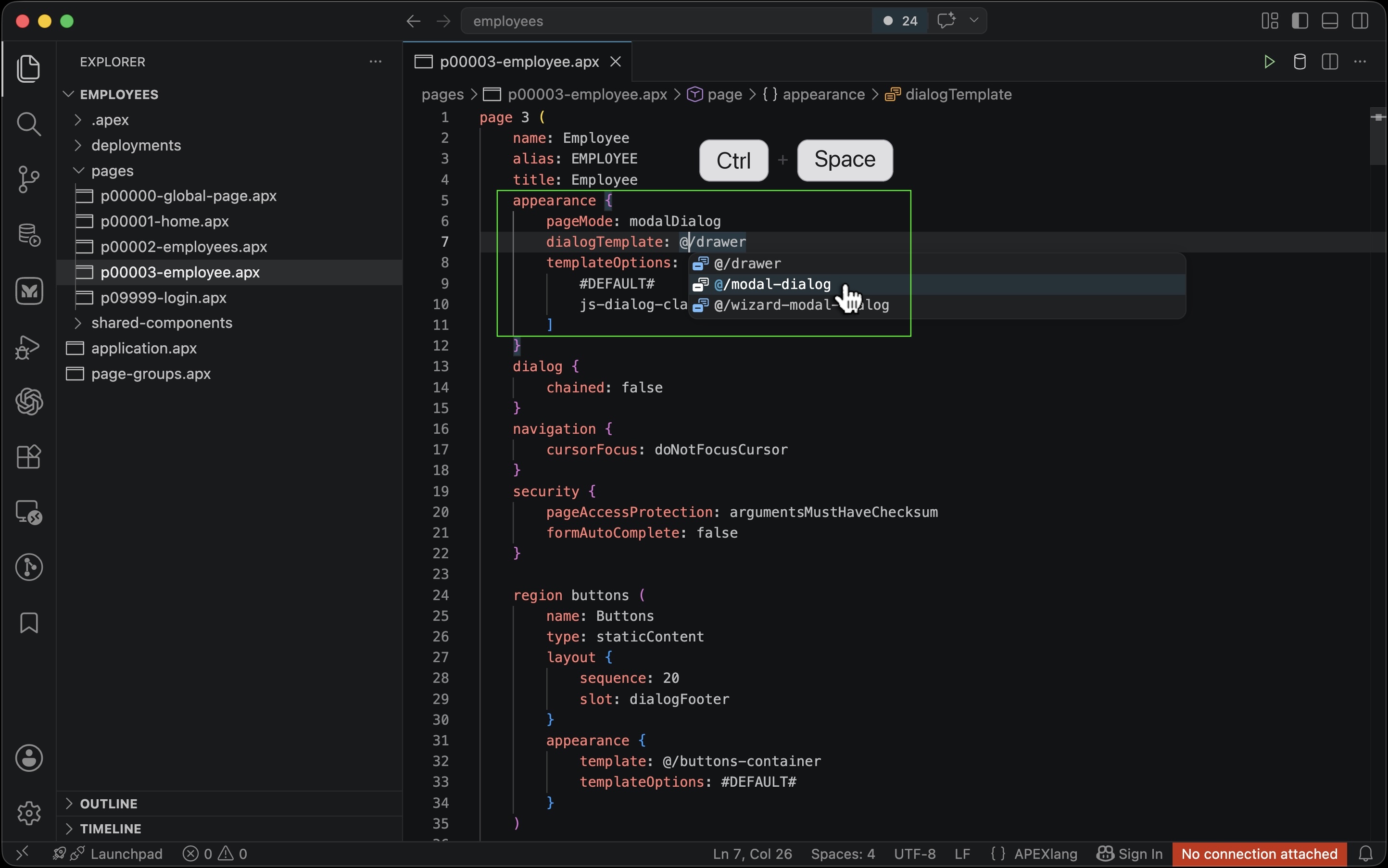Open Remote Explorer view icon
Screen dimensions: 1388x868
click(x=29, y=512)
